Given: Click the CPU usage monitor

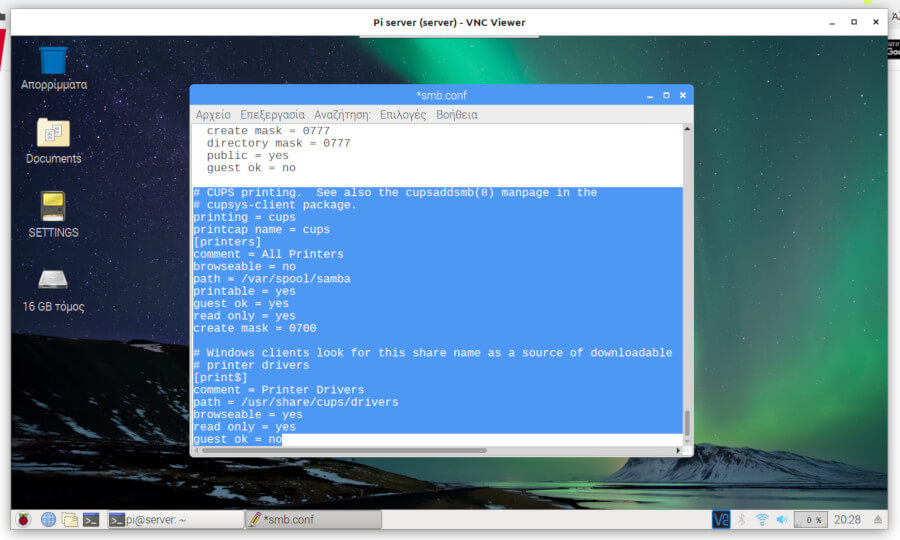Looking at the screenshot, I should tap(810, 519).
